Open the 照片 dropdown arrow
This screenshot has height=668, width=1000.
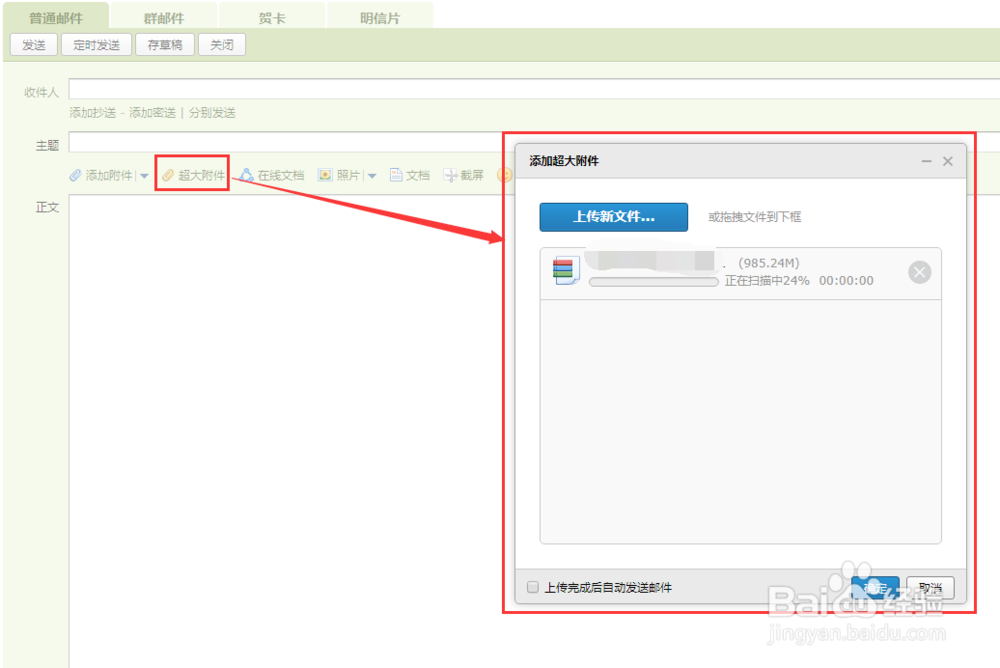pyautogui.click(x=371, y=174)
